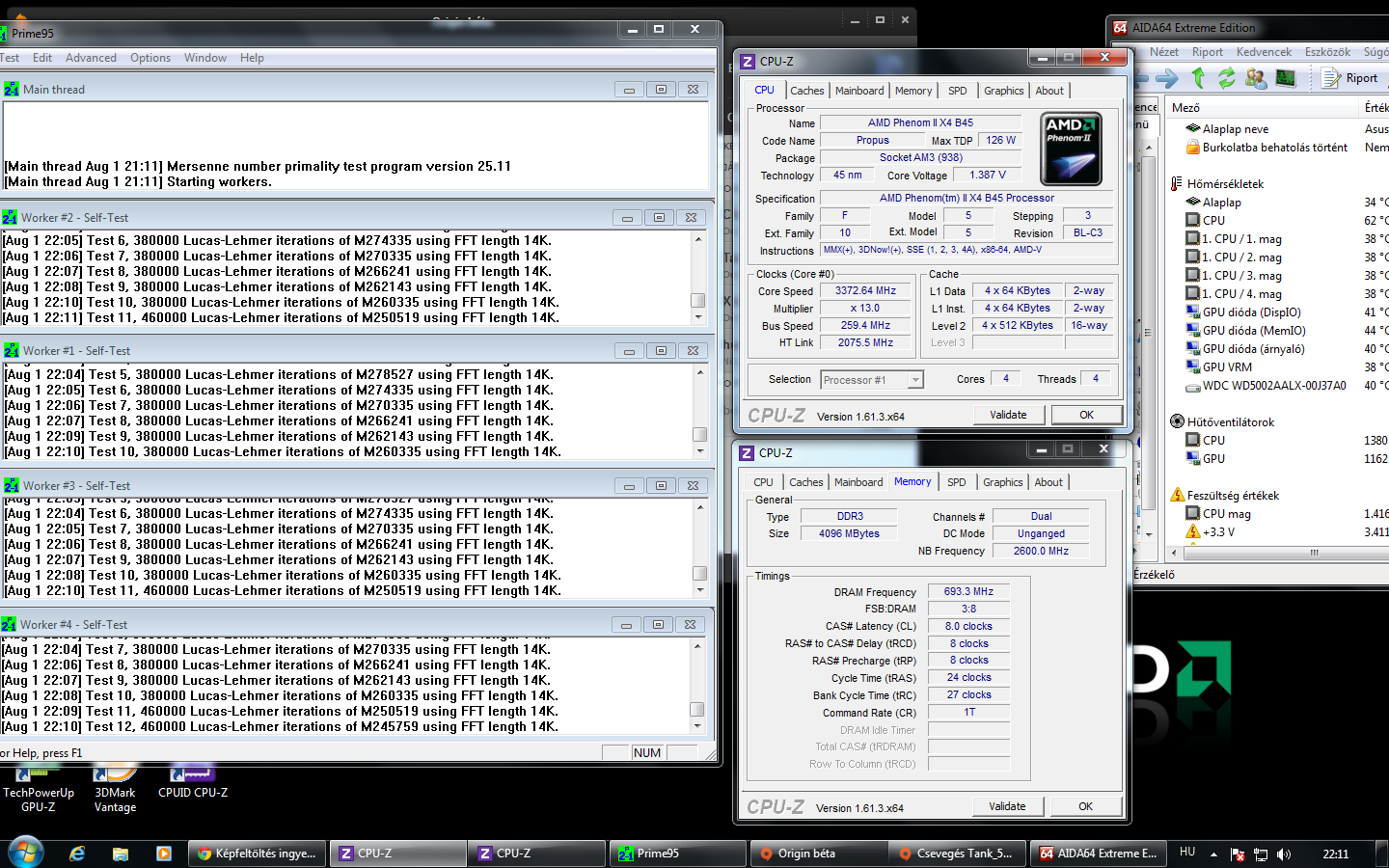Image resolution: width=1389 pixels, height=868 pixels.
Task: Open Options menu in Prime95
Action: [150, 58]
